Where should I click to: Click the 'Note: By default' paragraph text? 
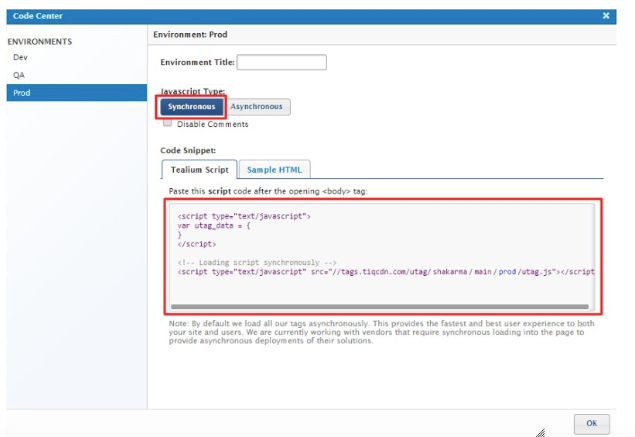click(381, 332)
